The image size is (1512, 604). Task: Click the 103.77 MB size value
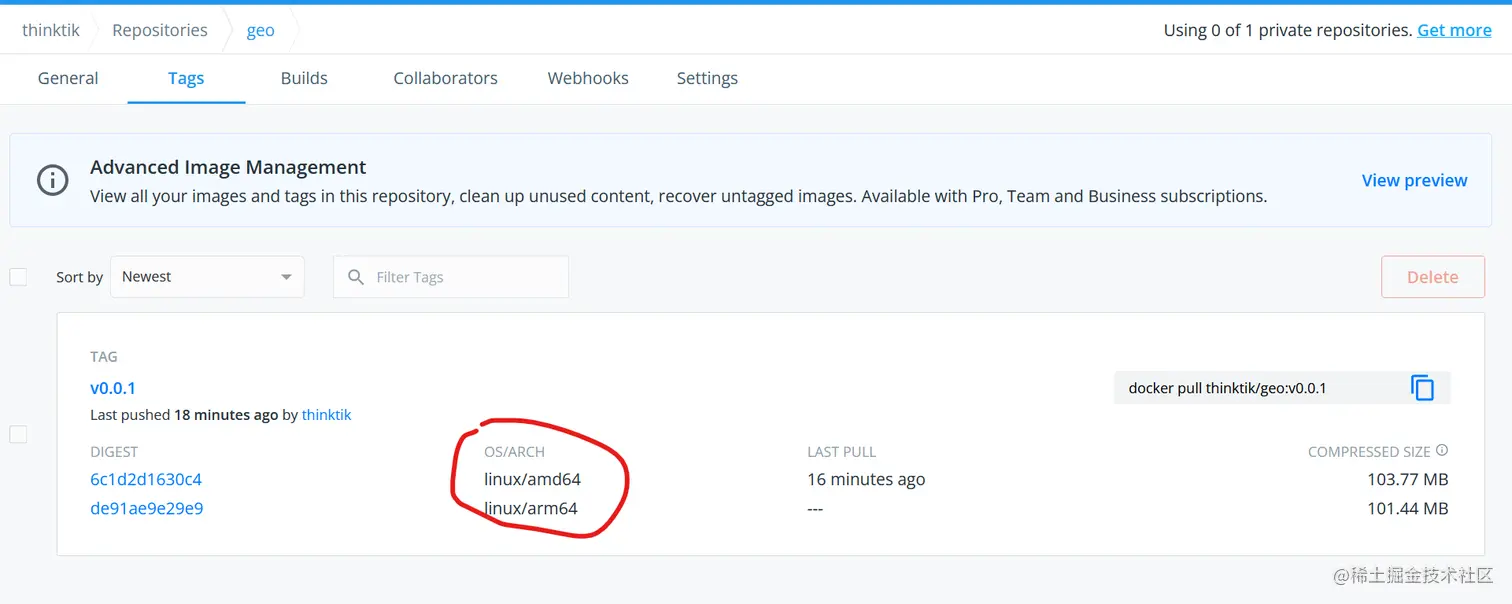[1407, 479]
